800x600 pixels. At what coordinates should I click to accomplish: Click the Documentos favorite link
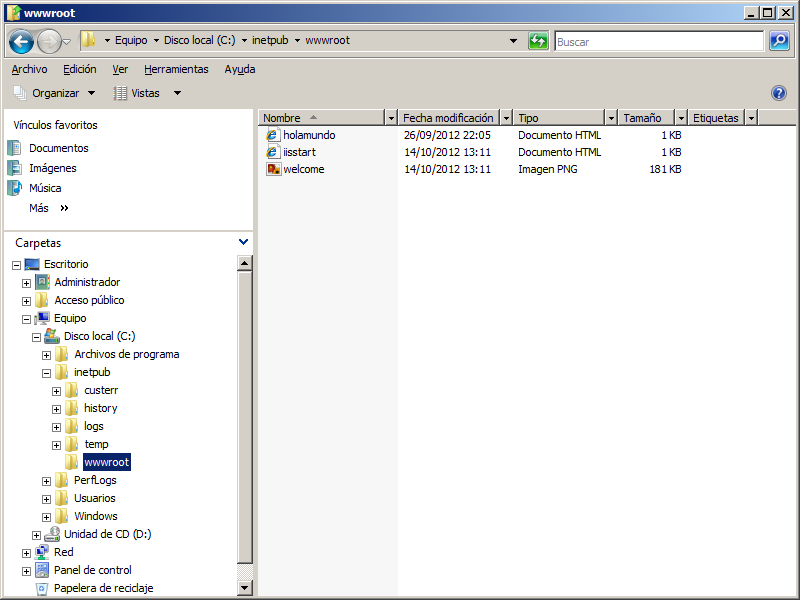49,146
